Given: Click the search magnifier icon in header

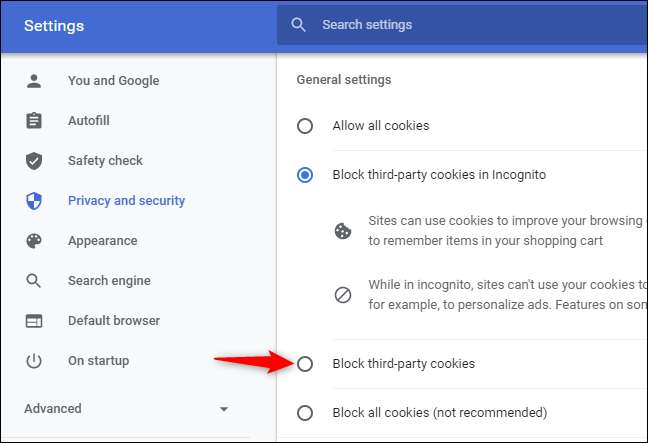Looking at the screenshot, I should [x=297, y=25].
